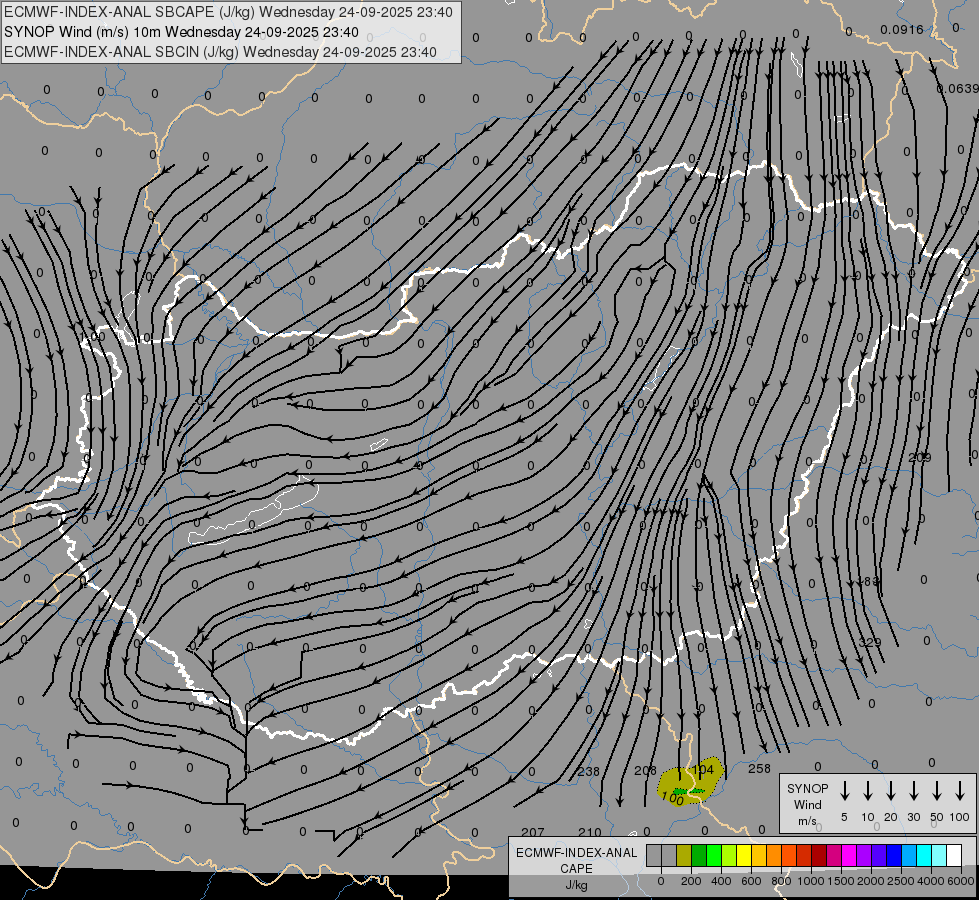Click the 207 value on map
This screenshot has height=900, width=979.
point(533,832)
